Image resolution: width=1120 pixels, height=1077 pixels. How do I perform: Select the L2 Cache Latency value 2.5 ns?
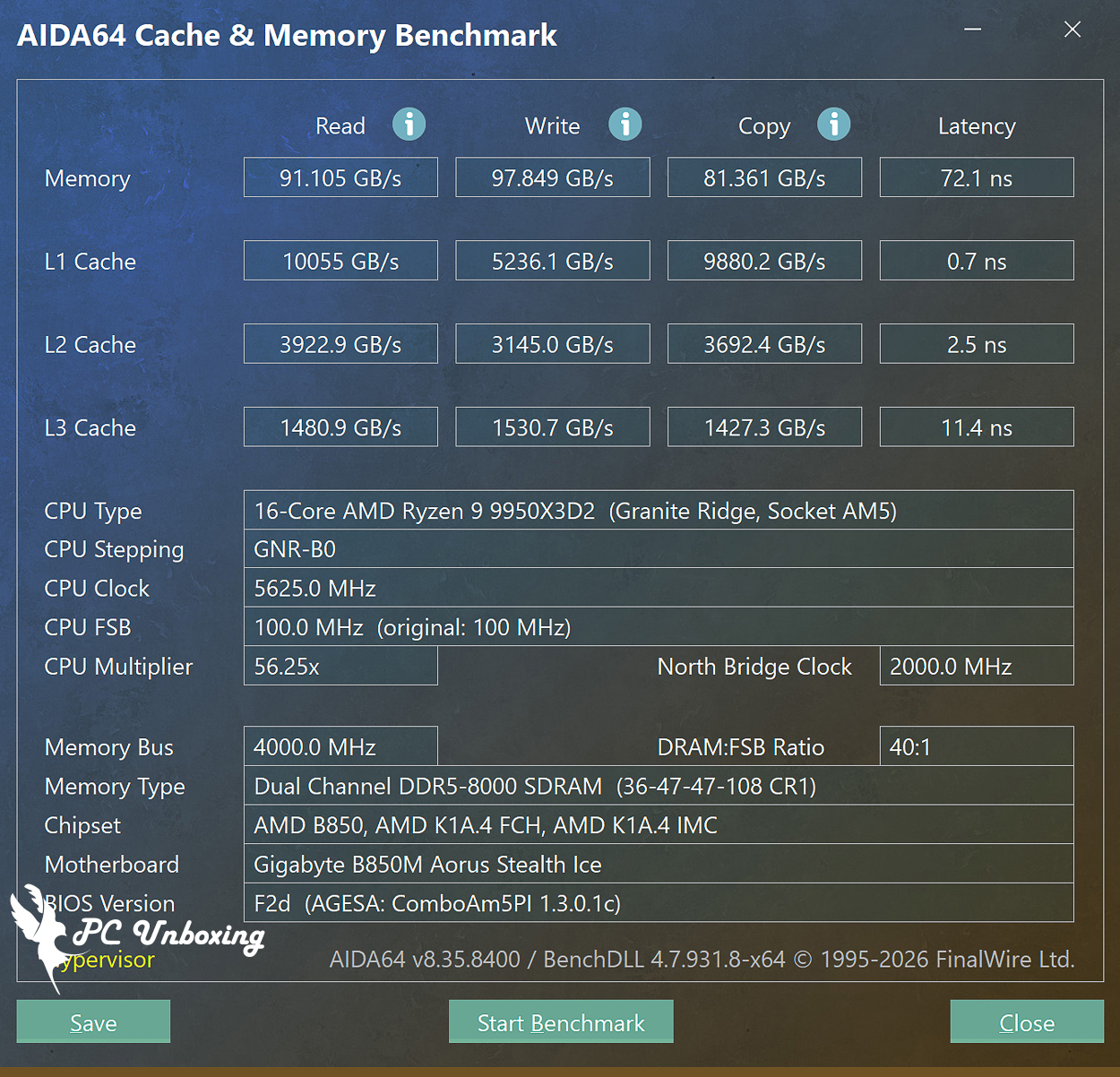point(977,344)
